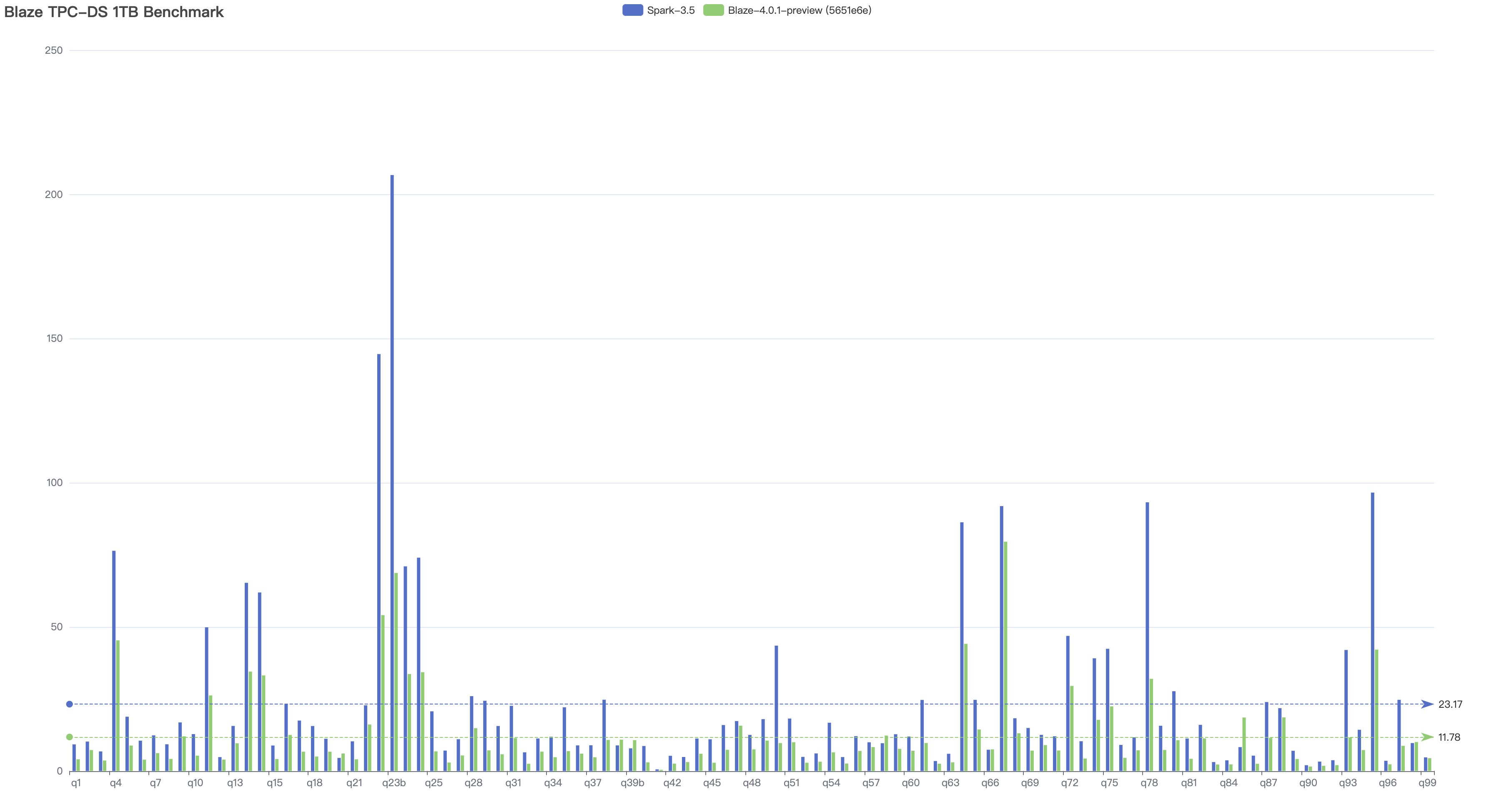Click the blue arrow at Spark average line end
Screen dimensions: 1494x812
[x=1427, y=704]
